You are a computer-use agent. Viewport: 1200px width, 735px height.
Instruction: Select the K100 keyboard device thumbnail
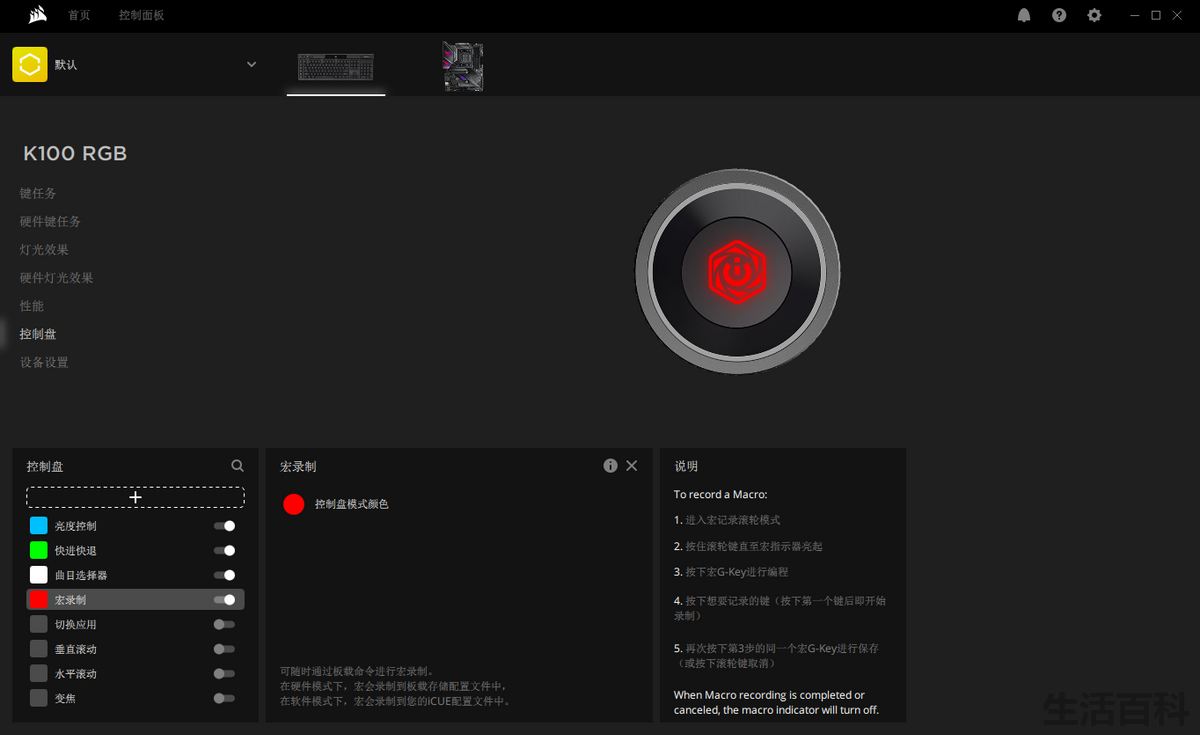[336, 67]
